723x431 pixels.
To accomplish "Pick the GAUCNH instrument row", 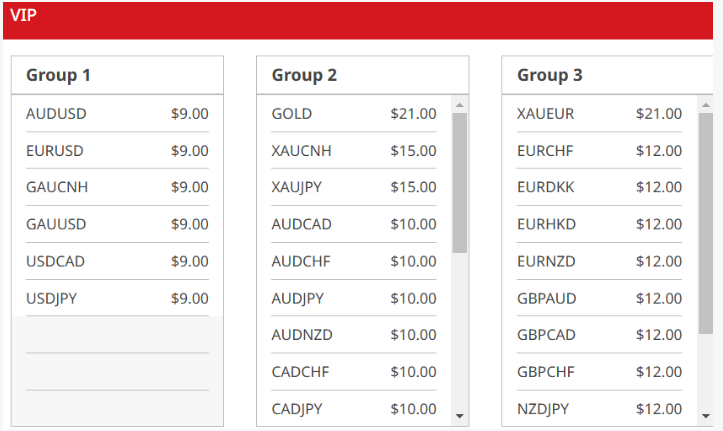I will [117, 187].
